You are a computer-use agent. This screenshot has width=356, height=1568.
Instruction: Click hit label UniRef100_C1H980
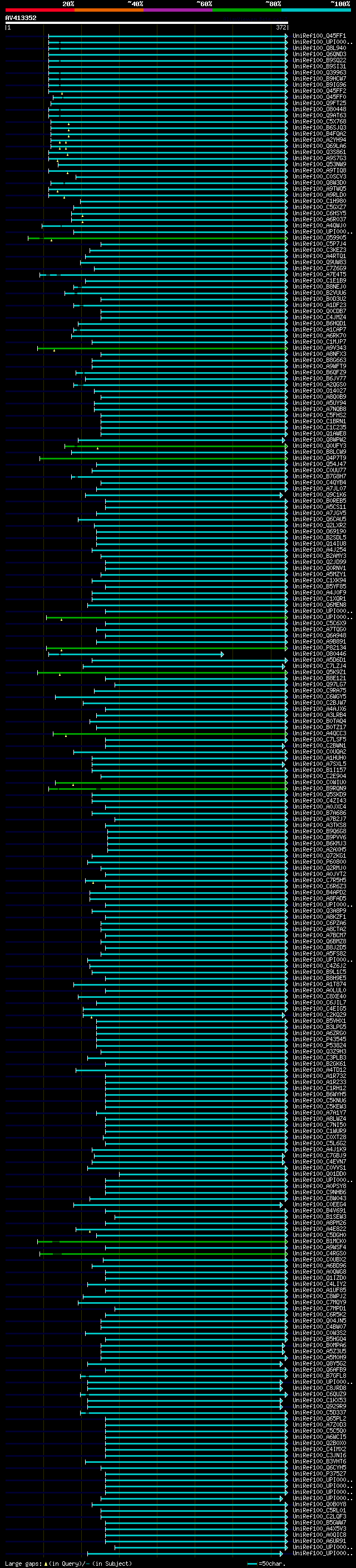click(319, 201)
